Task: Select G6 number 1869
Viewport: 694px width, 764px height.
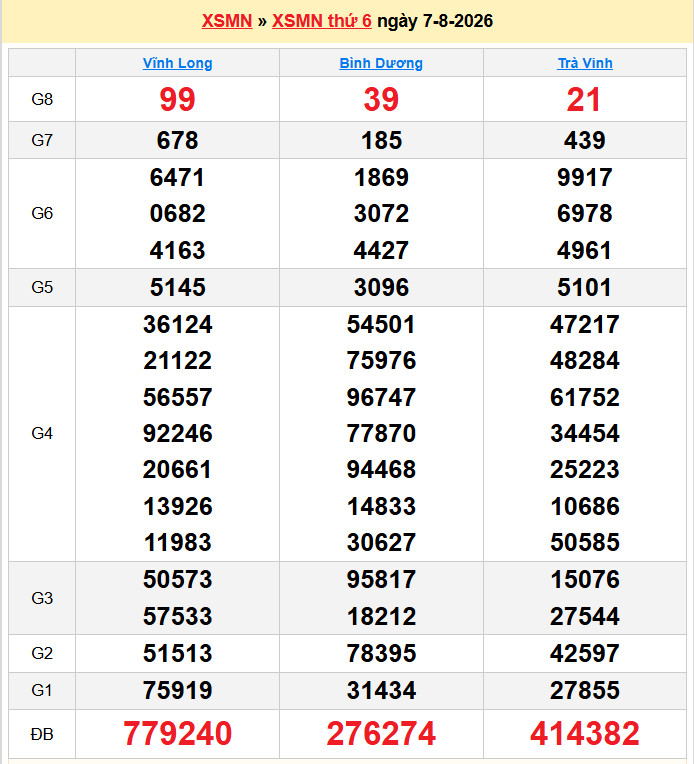Action: tap(381, 177)
